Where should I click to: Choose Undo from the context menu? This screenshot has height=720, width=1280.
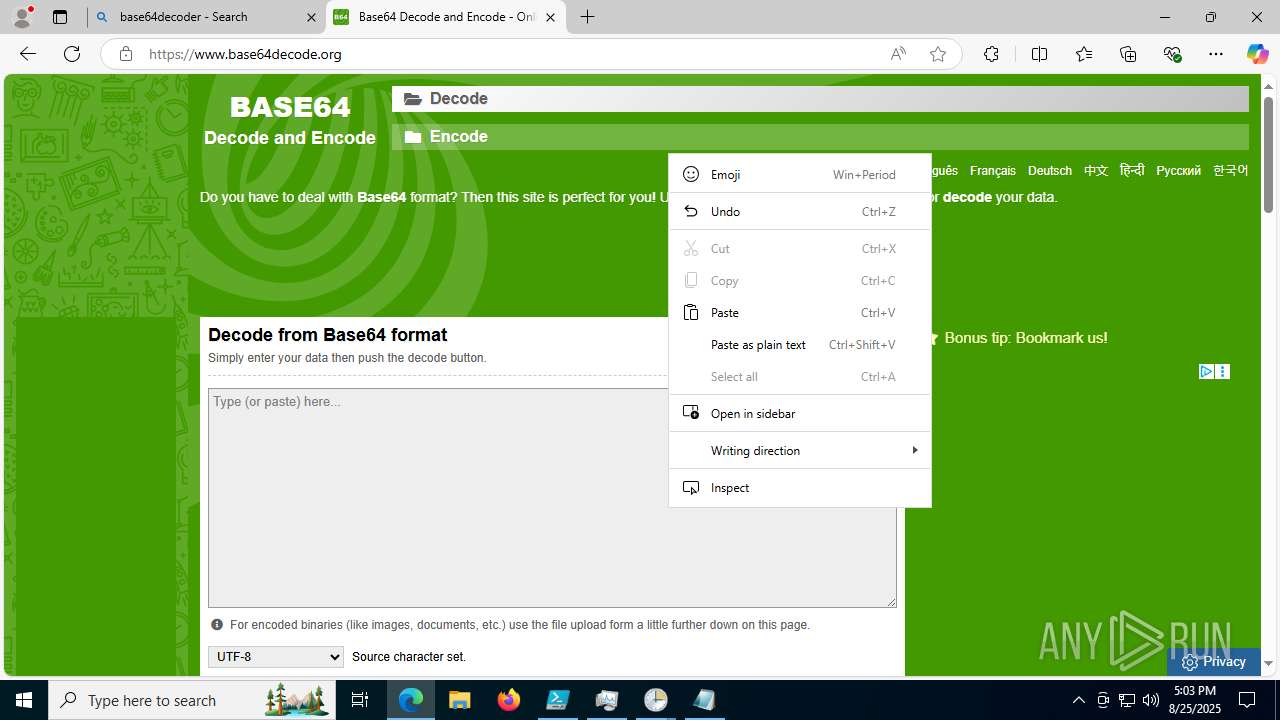tap(800, 211)
